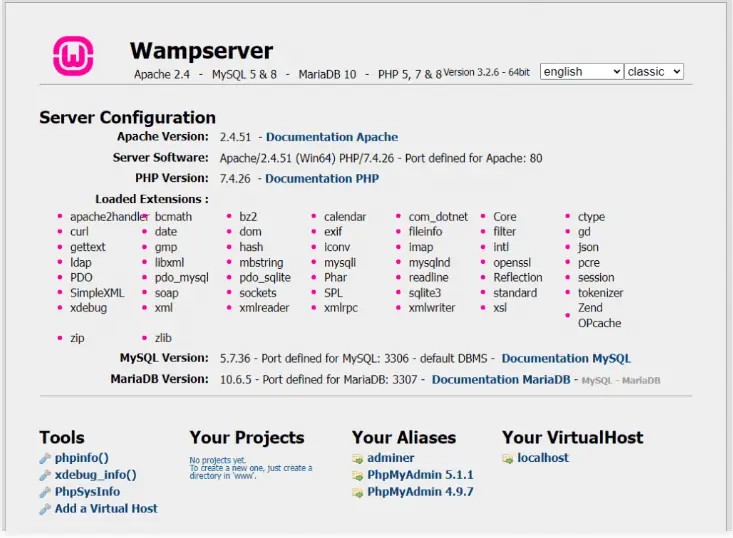Image resolution: width=733 pixels, height=538 pixels.
Task: Open the classic theme dropdown
Action: click(654, 72)
